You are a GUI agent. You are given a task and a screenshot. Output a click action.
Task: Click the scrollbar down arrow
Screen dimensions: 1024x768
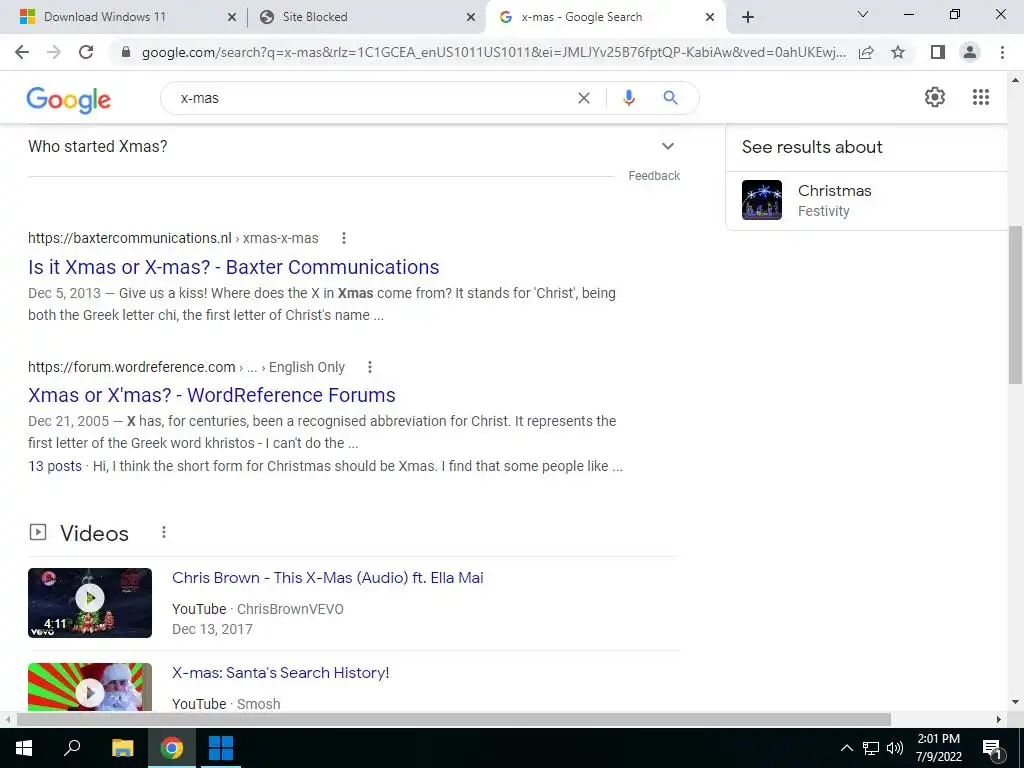pos(1015,702)
